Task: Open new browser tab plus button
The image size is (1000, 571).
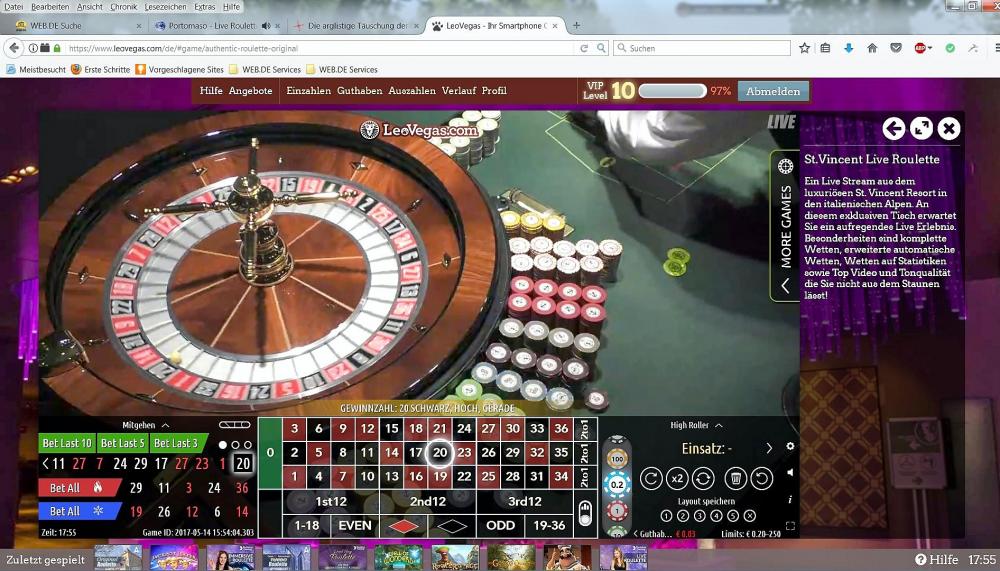Action: [577, 26]
